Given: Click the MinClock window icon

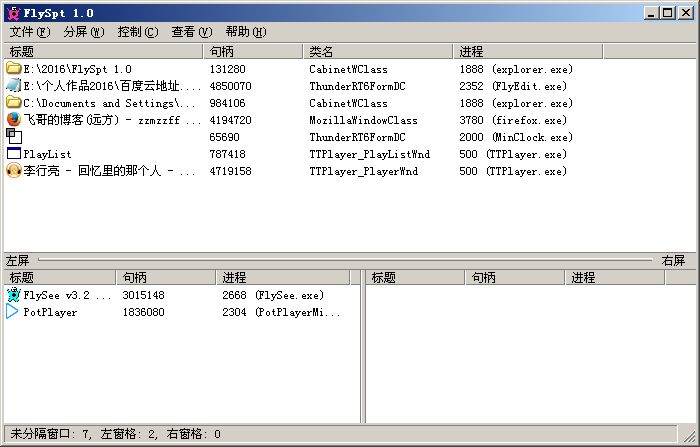Looking at the screenshot, I should pyautogui.click(x=14, y=136).
